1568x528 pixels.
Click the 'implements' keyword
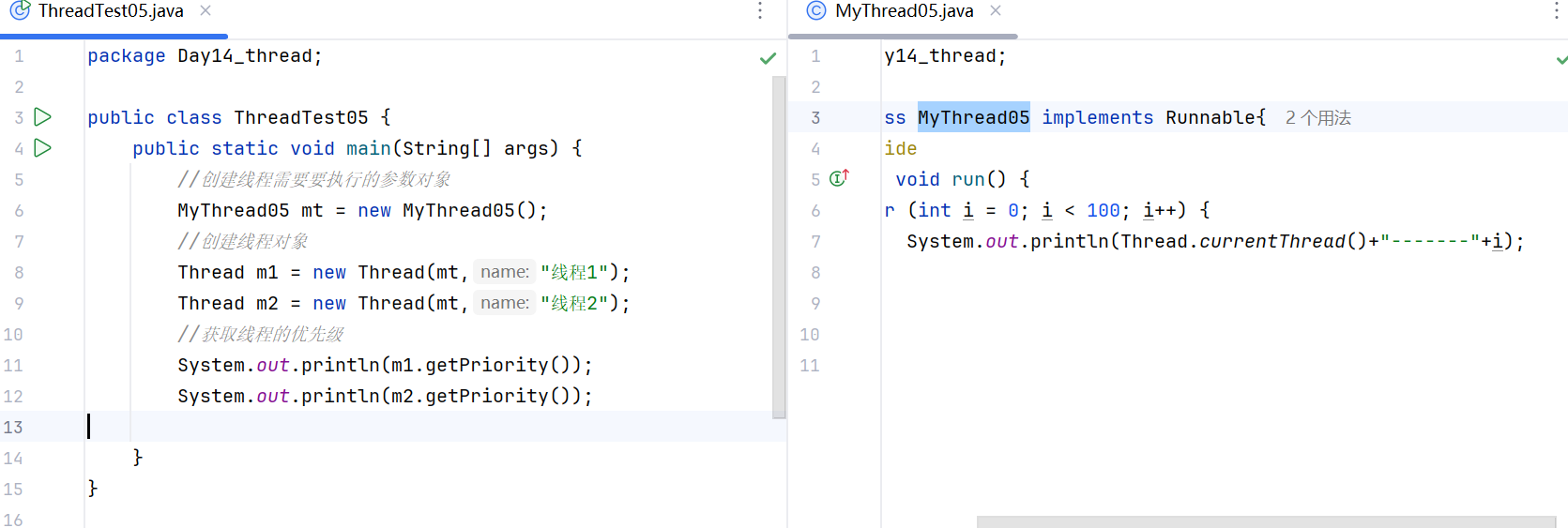pos(1098,117)
